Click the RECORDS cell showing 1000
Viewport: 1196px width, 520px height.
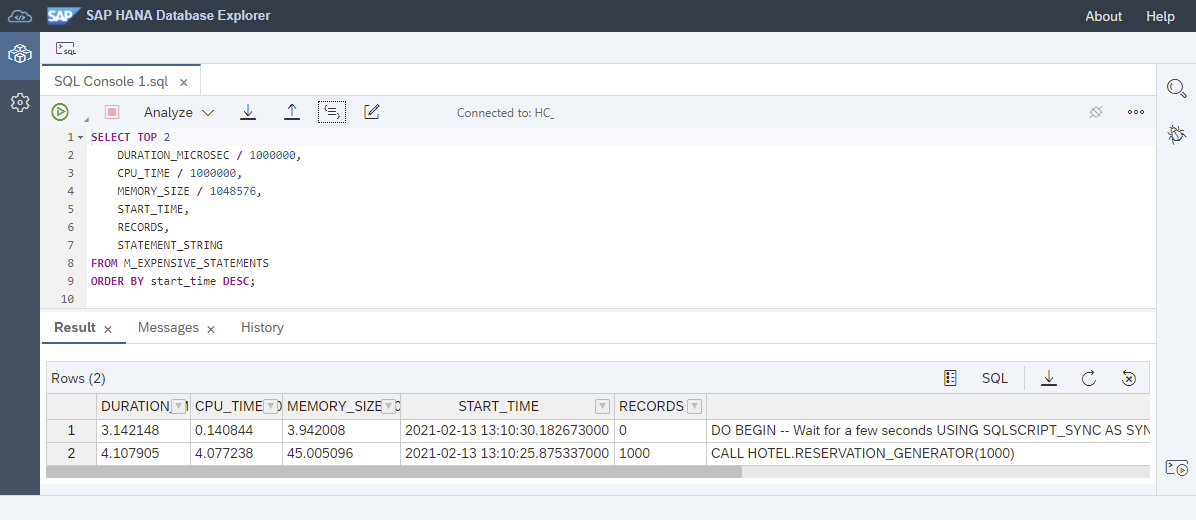[x=661, y=454]
